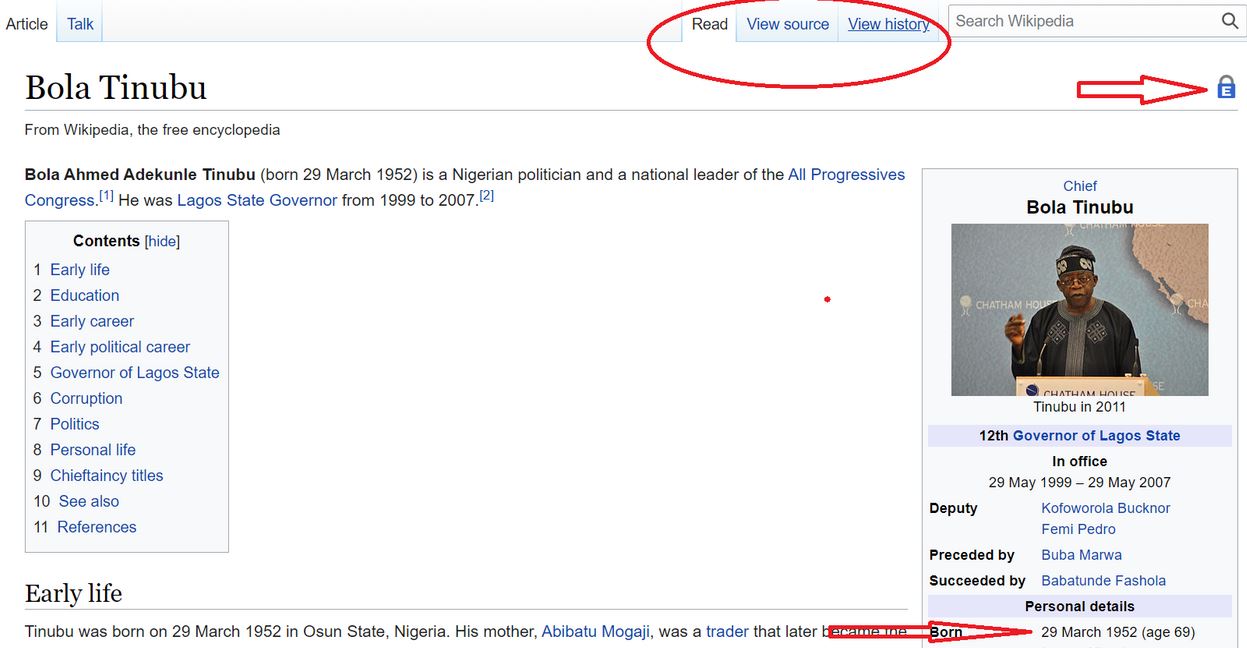Select the Read tab

tap(709, 24)
